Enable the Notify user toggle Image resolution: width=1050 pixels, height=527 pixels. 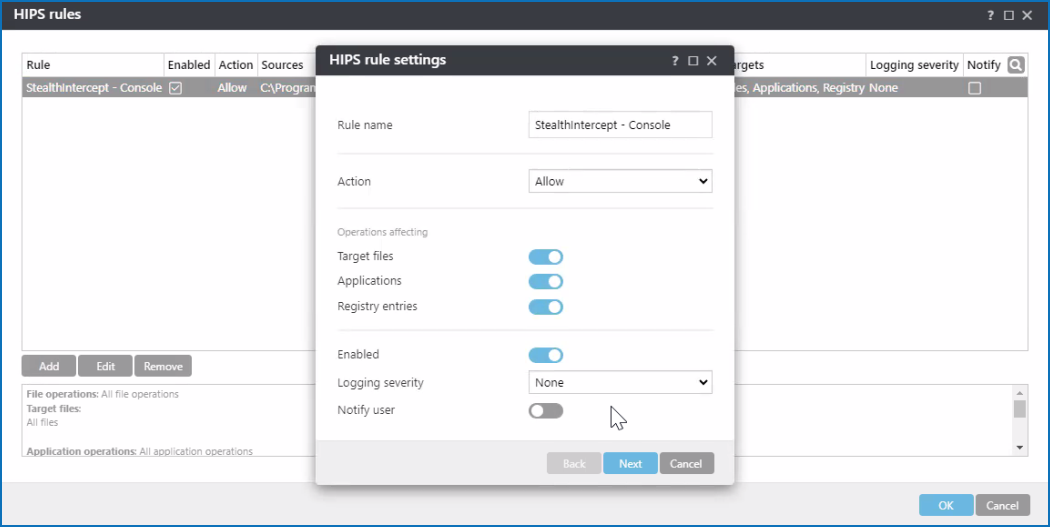pyautogui.click(x=546, y=411)
